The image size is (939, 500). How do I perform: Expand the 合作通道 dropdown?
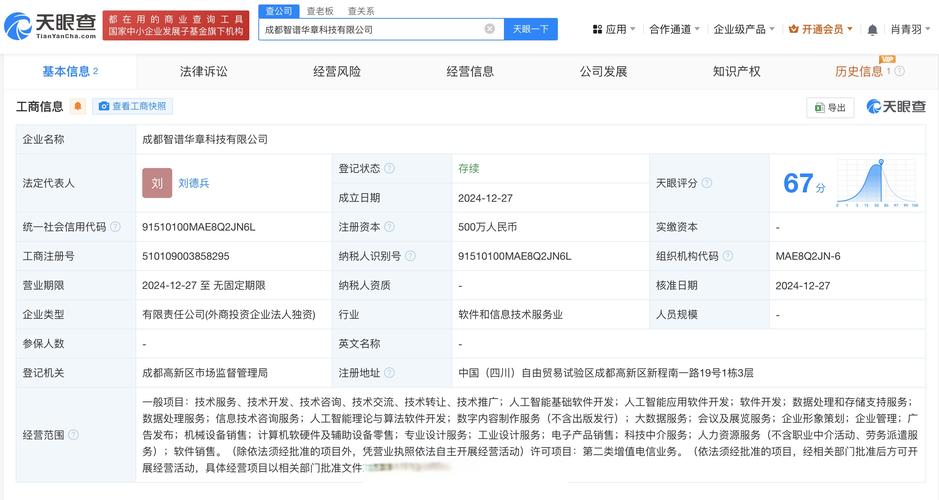point(674,29)
